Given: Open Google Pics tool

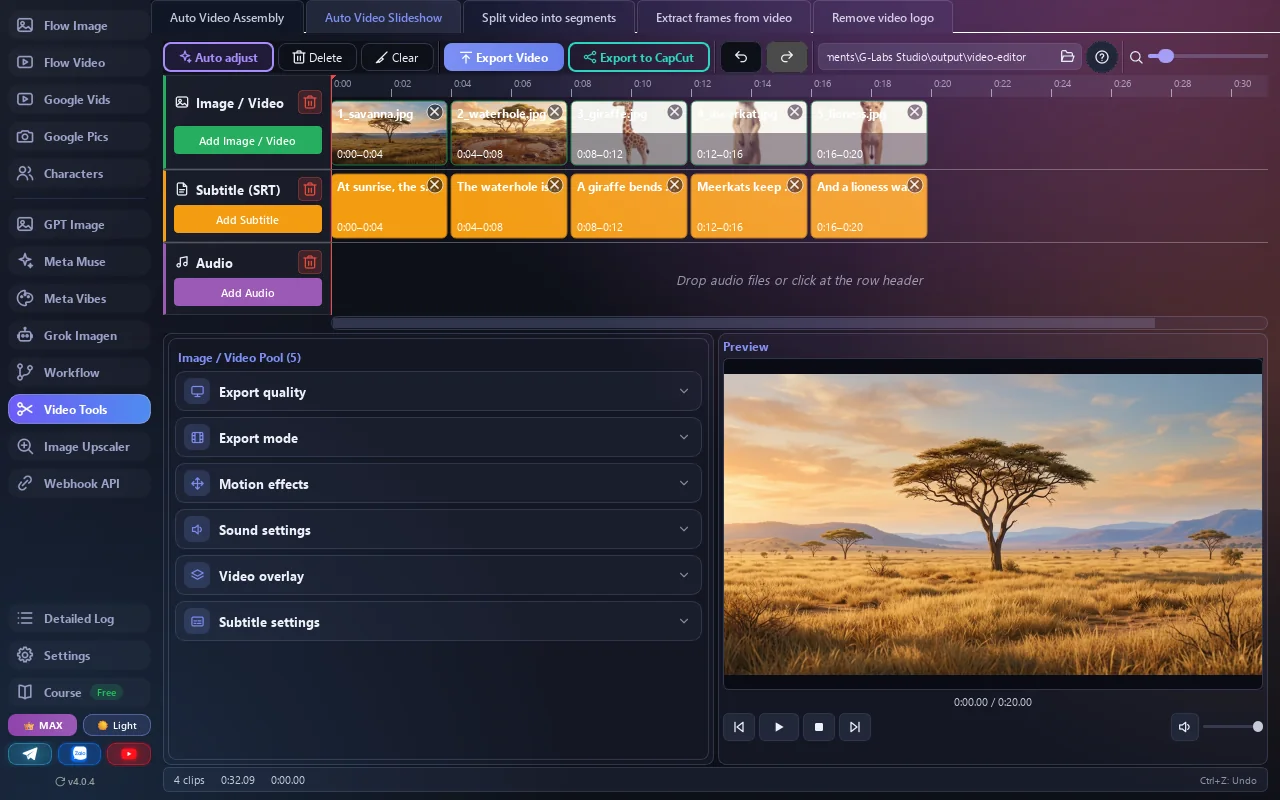Looking at the screenshot, I should pos(79,136).
